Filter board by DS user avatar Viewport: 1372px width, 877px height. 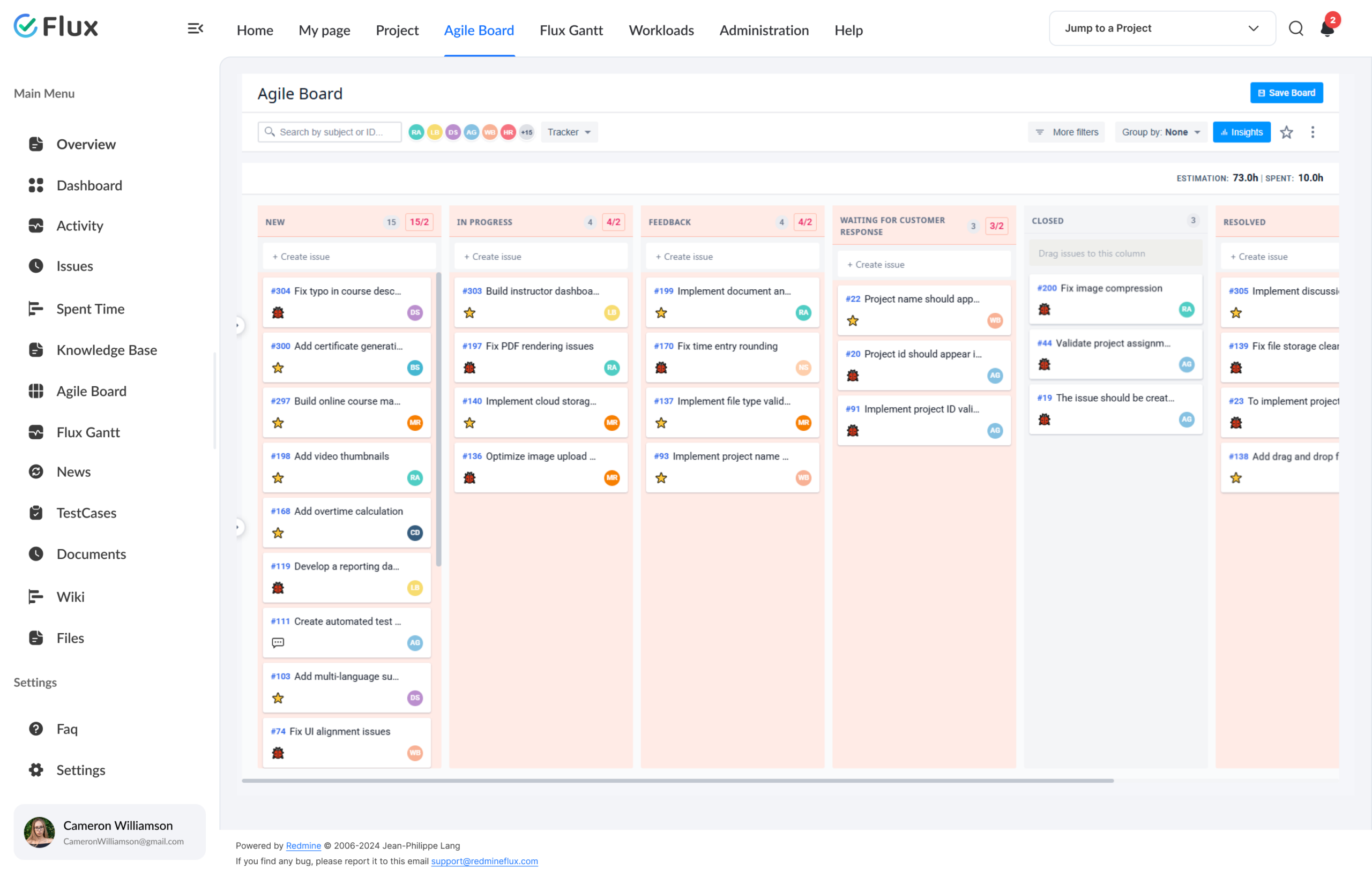click(x=453, y=132)
